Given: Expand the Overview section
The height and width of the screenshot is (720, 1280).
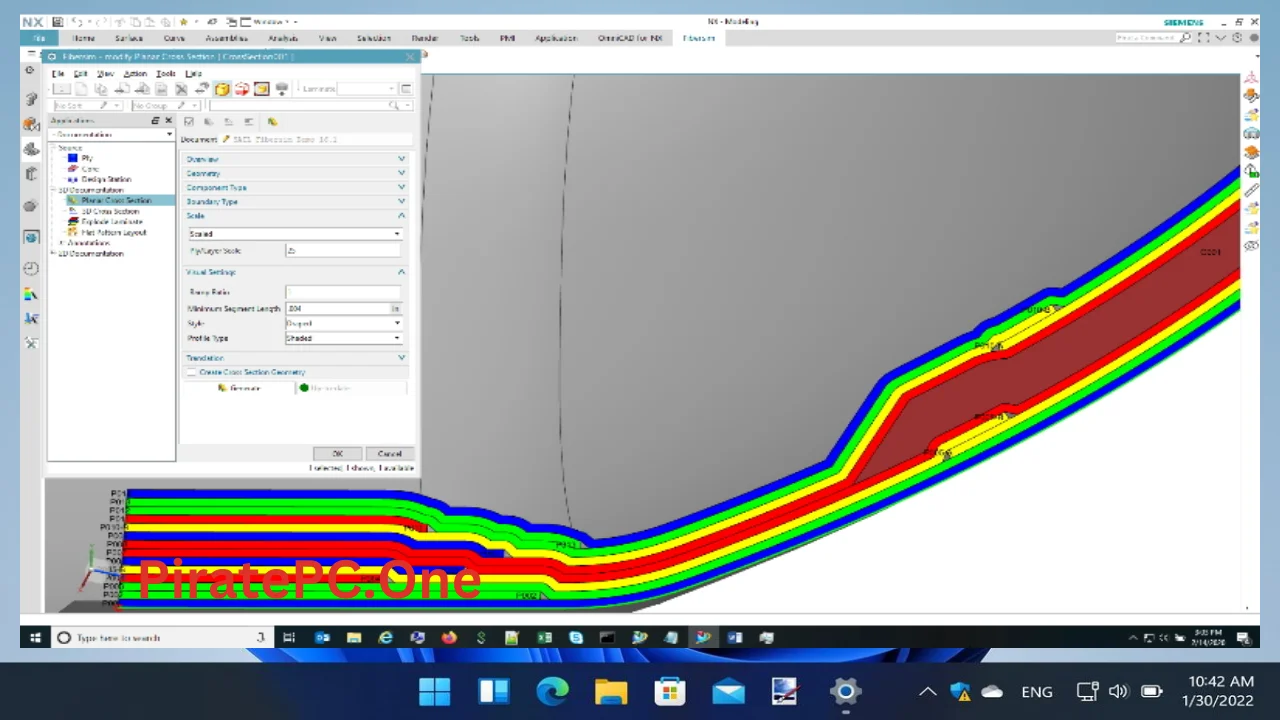Looking at the screenshot, I should (296, 159).
